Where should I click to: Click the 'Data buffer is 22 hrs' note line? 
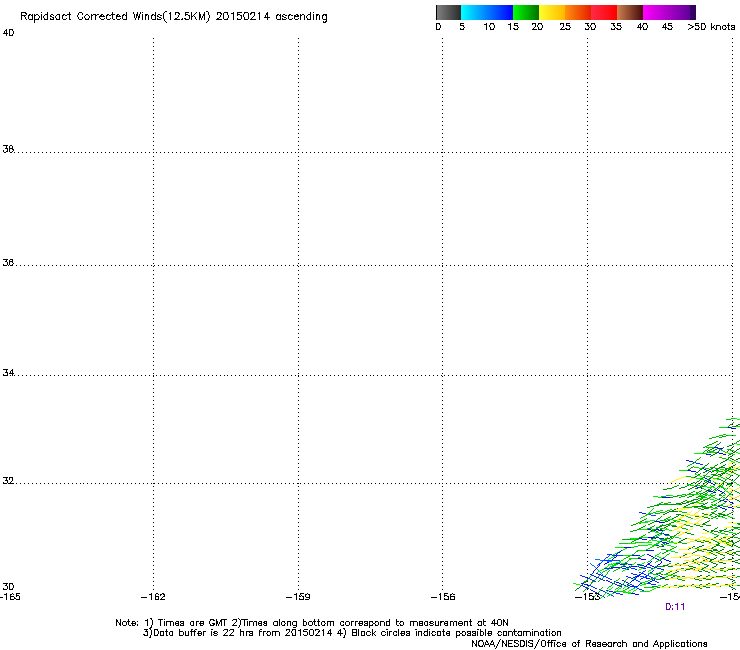(352, 633)
